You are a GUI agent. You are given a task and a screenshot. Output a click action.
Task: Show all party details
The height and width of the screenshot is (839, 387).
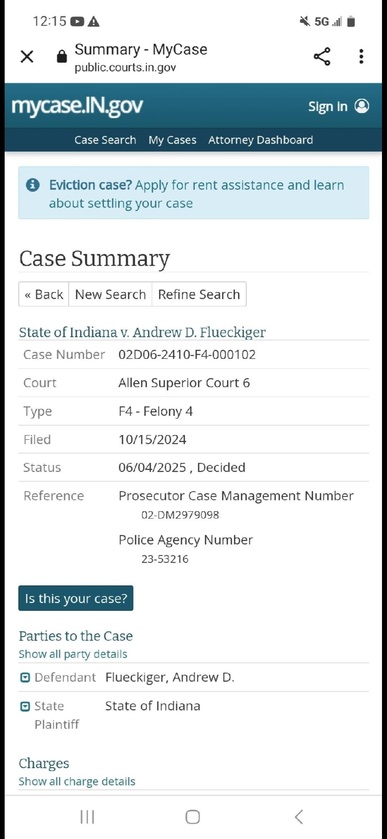click(73, 654)
